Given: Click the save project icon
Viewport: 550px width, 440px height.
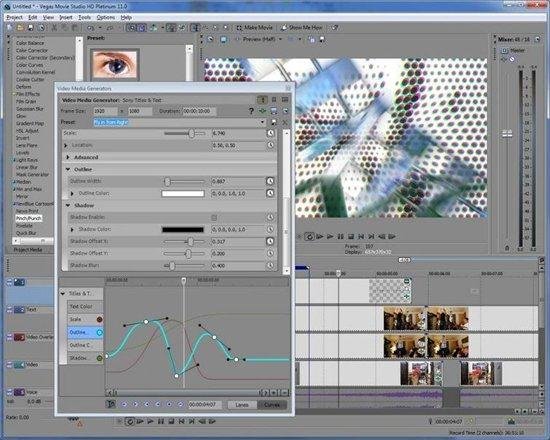Looking at the screenshot, I should (x=31, y=28).
